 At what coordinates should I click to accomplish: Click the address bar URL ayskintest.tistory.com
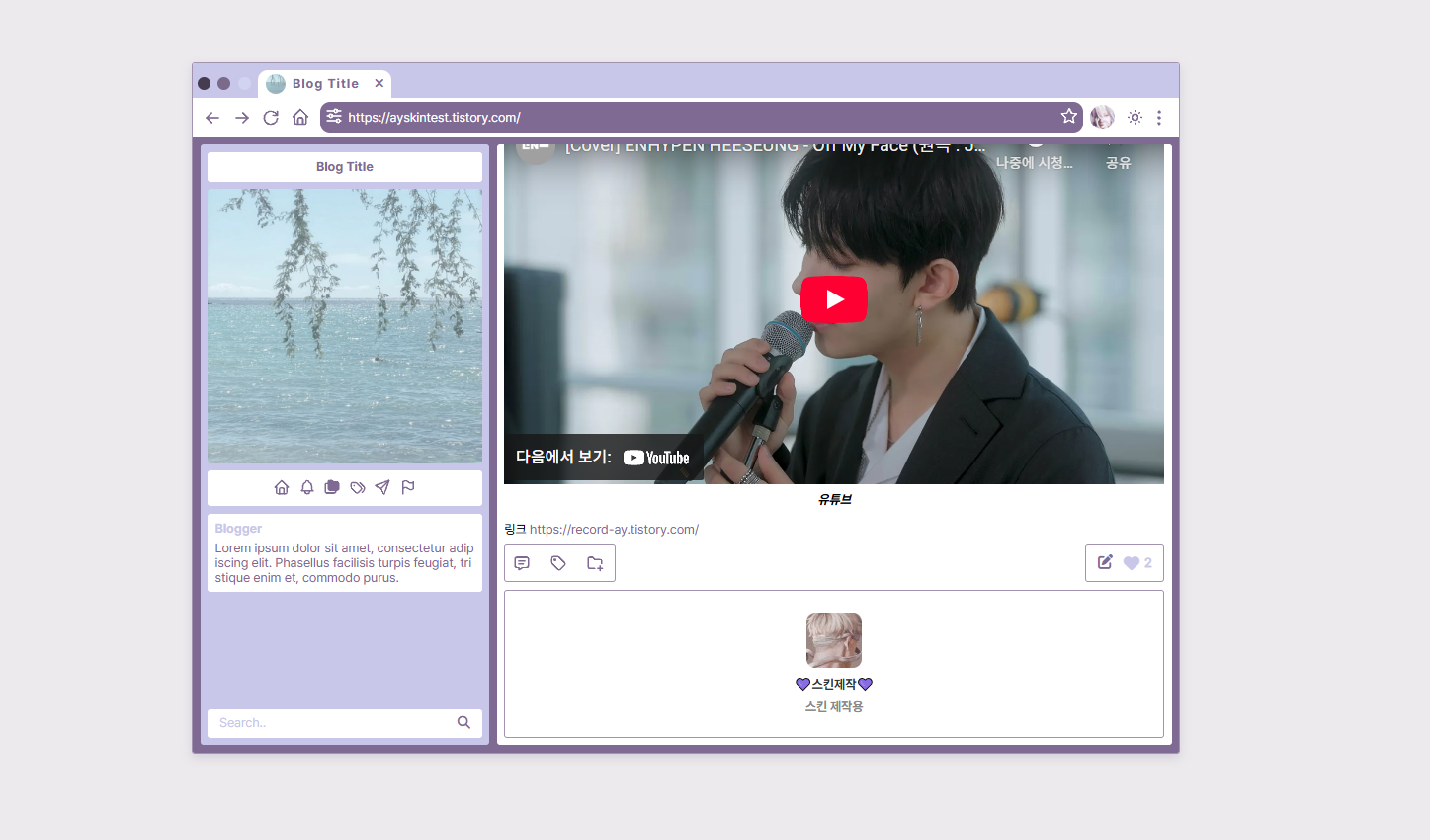434,118
